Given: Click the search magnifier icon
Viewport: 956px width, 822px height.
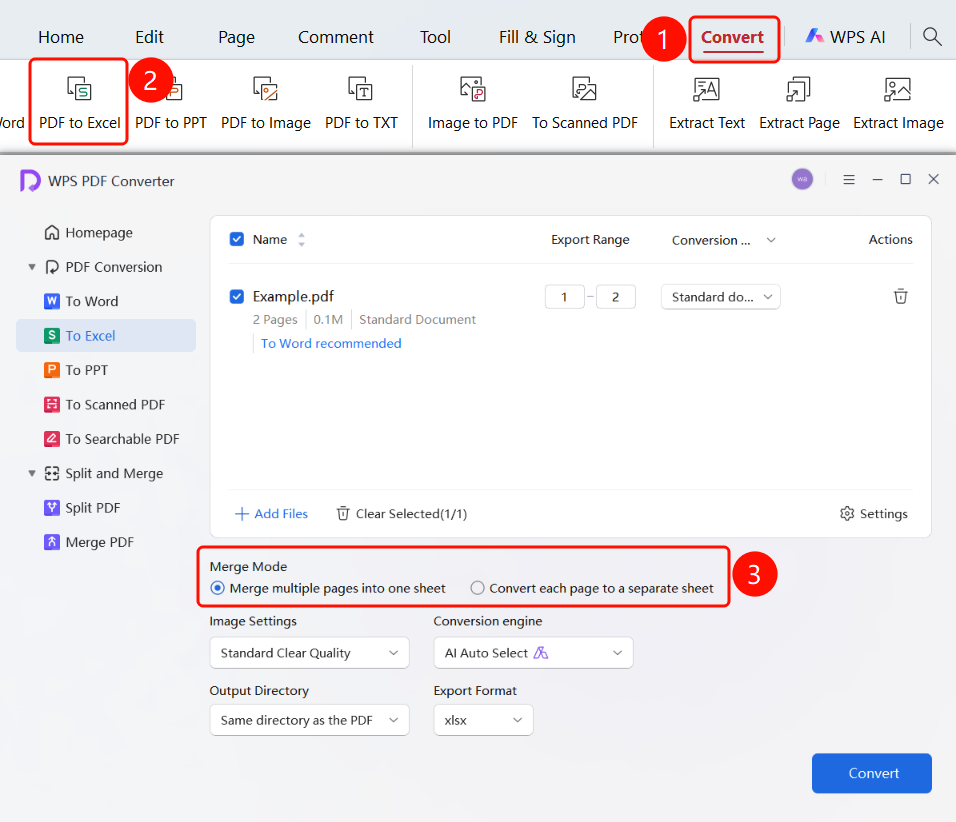Looking at the screenshot, I should pos(932,37).
